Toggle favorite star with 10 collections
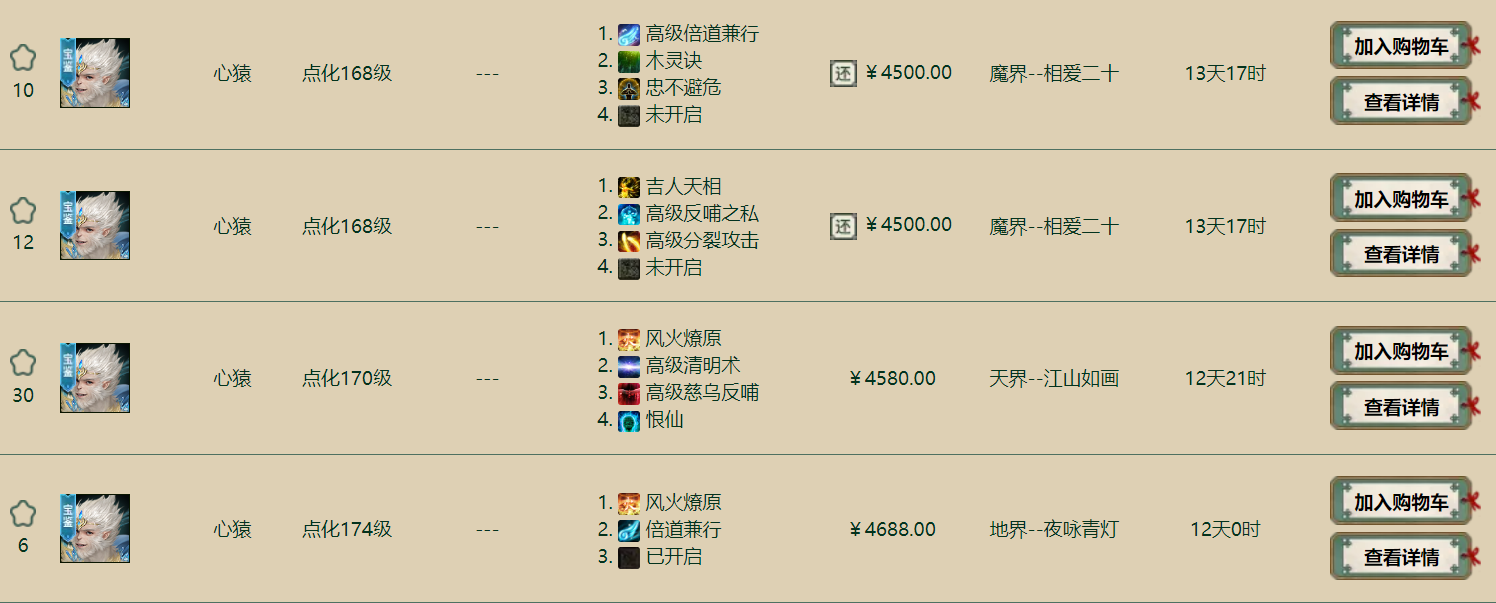Viewport: 1496px width, 603px height. [x=23, y=58]
